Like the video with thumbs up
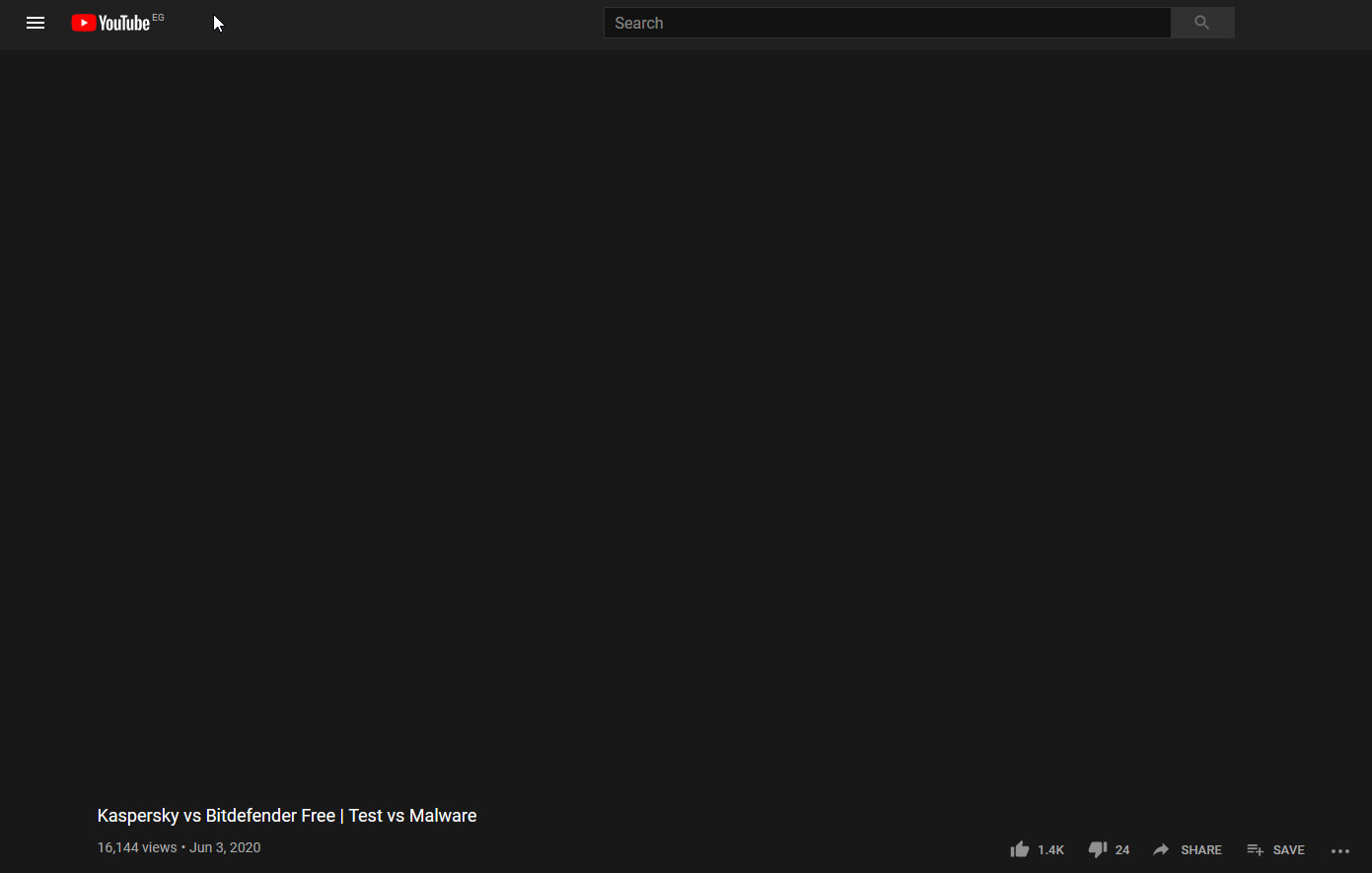Viewport: 1372px width, 873px height. (x=1020, y=849)
